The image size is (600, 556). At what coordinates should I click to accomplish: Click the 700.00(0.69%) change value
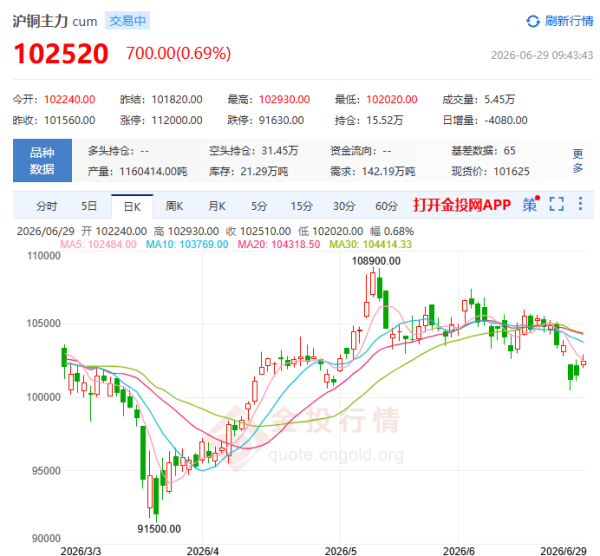click(x=179, y=53)
